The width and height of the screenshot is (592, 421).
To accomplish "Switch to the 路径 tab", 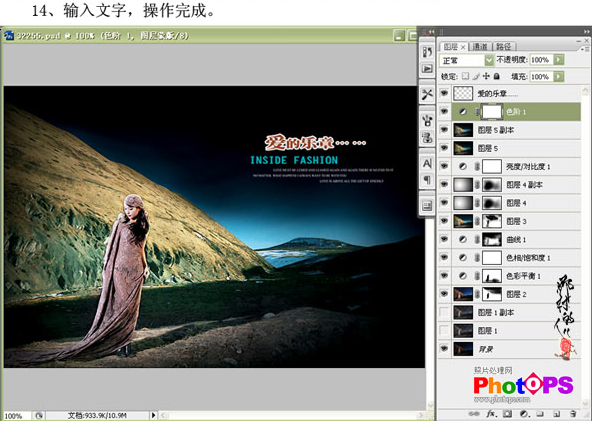I will [504, 46].
